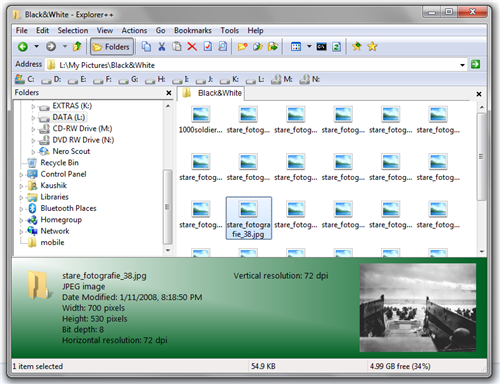
Task: Click the Organize Bookmarks star icon
Action: [372, 47]
